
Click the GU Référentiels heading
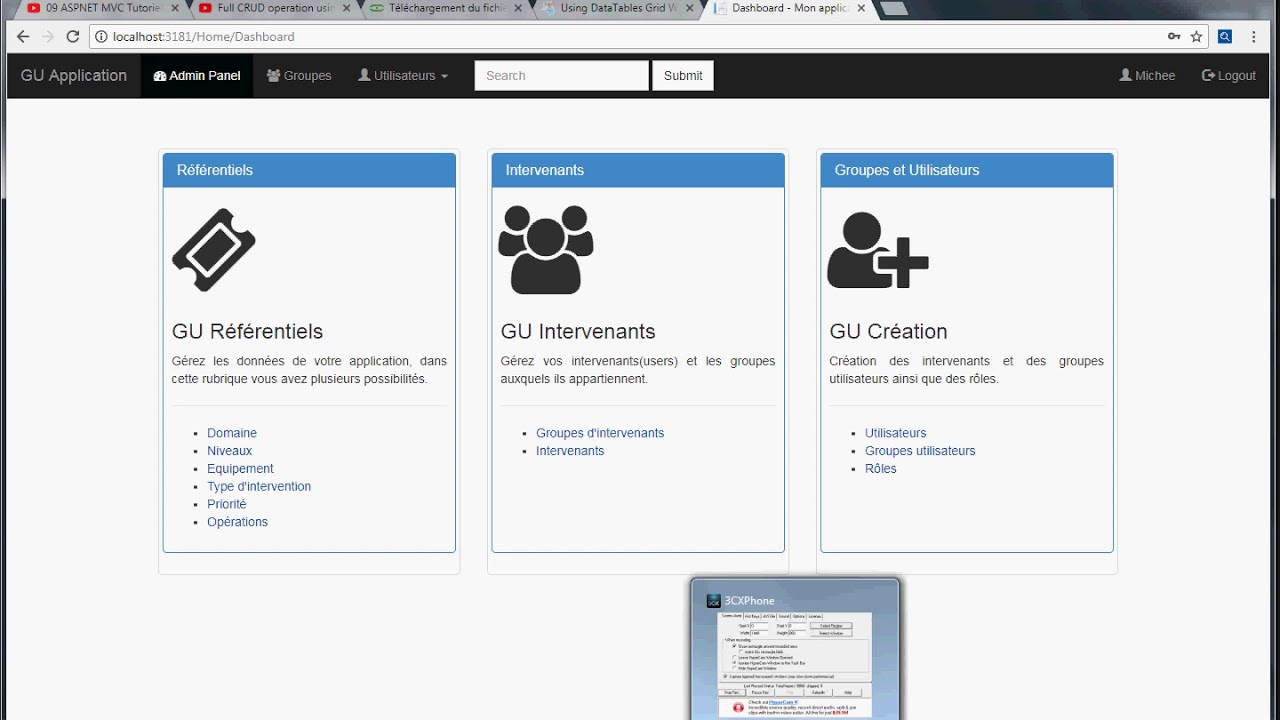pos(248,331)
